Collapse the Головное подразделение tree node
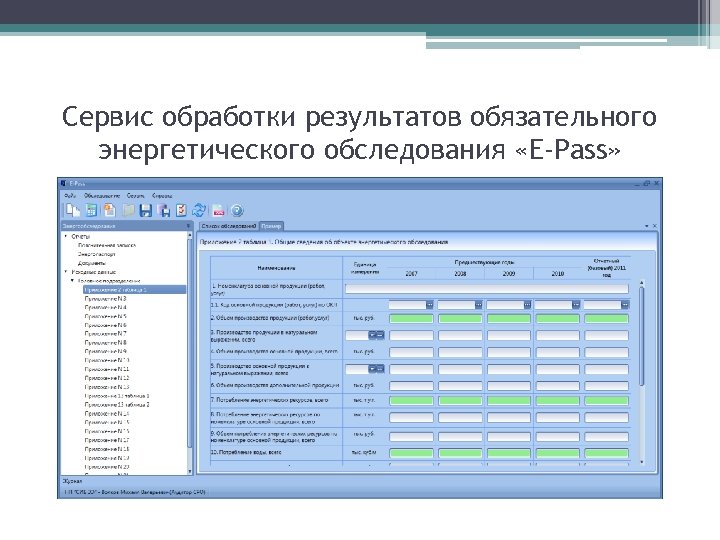Screen dimensions: 720x540 click(73, 281)
